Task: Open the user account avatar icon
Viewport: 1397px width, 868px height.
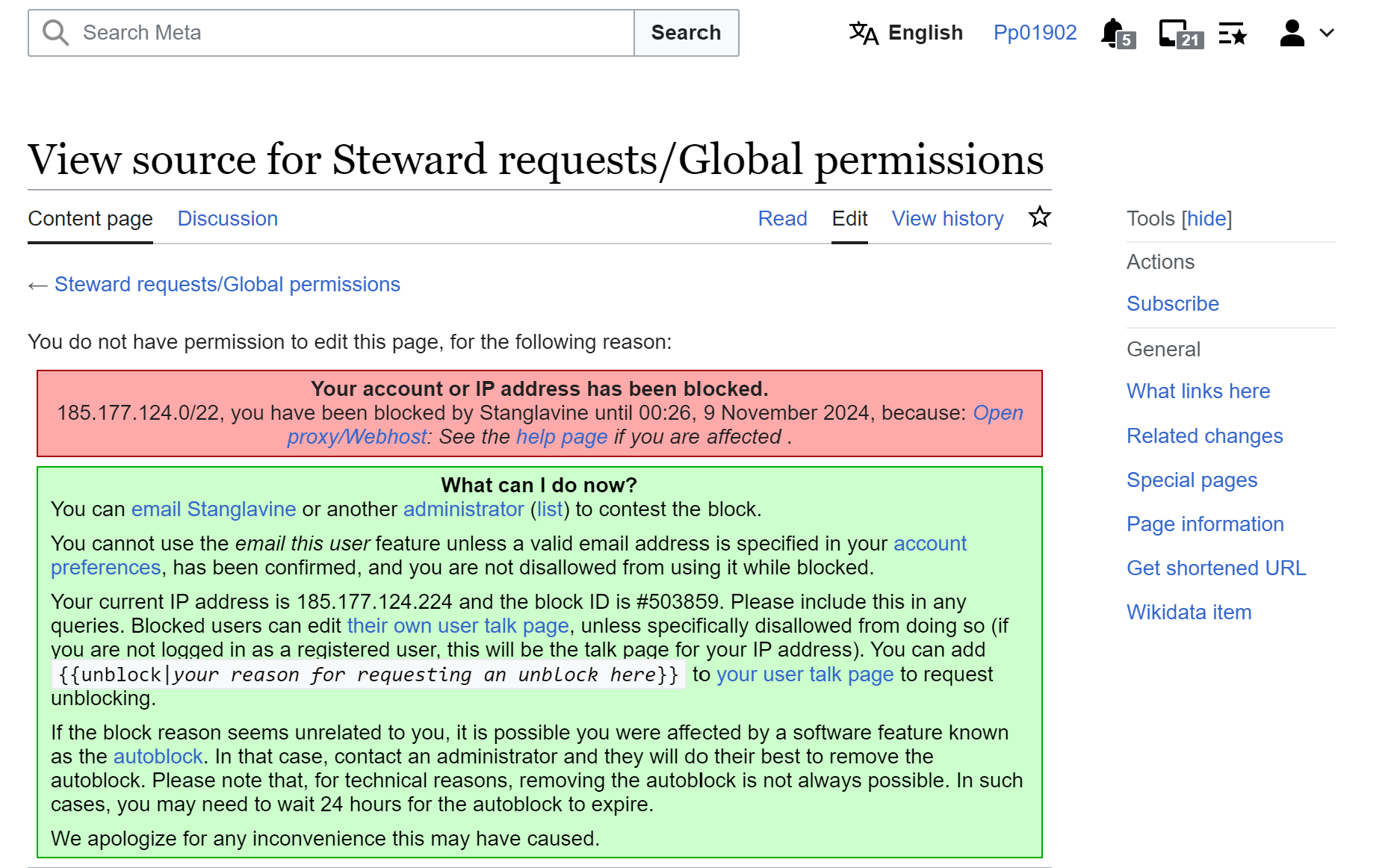Action: point(1292,33)
